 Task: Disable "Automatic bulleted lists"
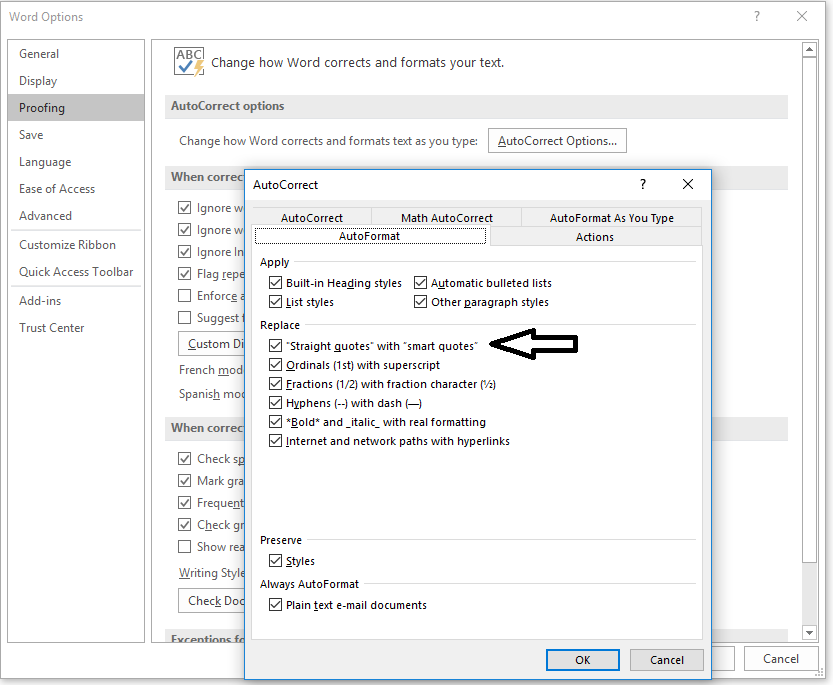[x=421, y=282]
